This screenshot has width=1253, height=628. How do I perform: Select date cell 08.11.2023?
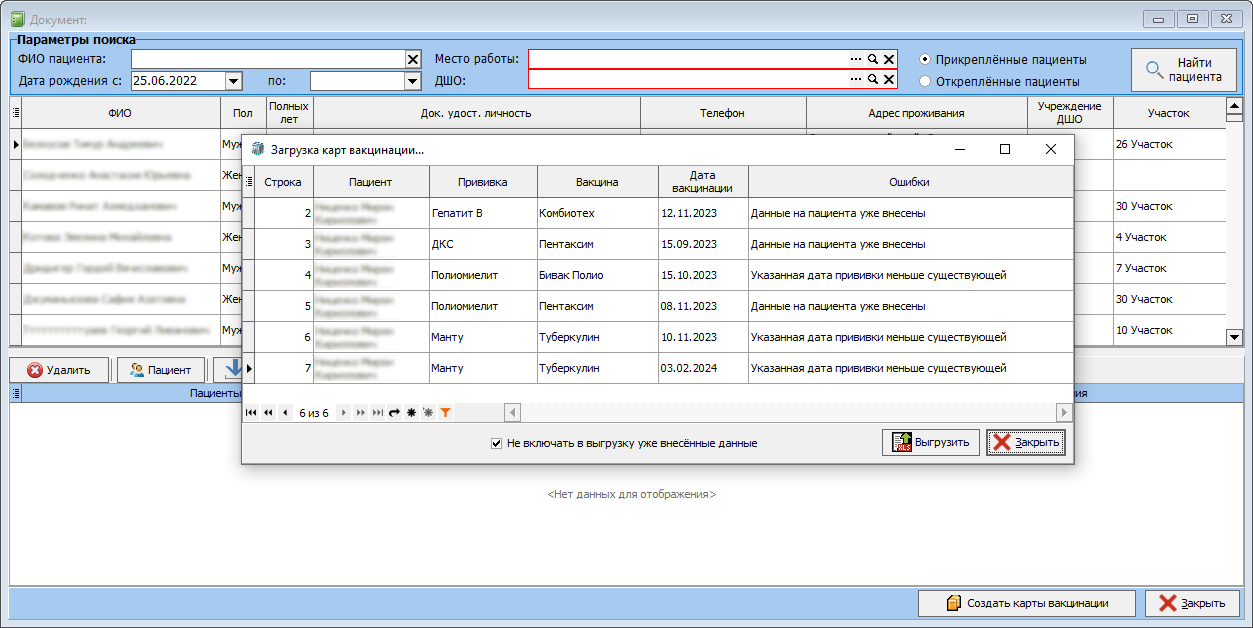[703, 306]
